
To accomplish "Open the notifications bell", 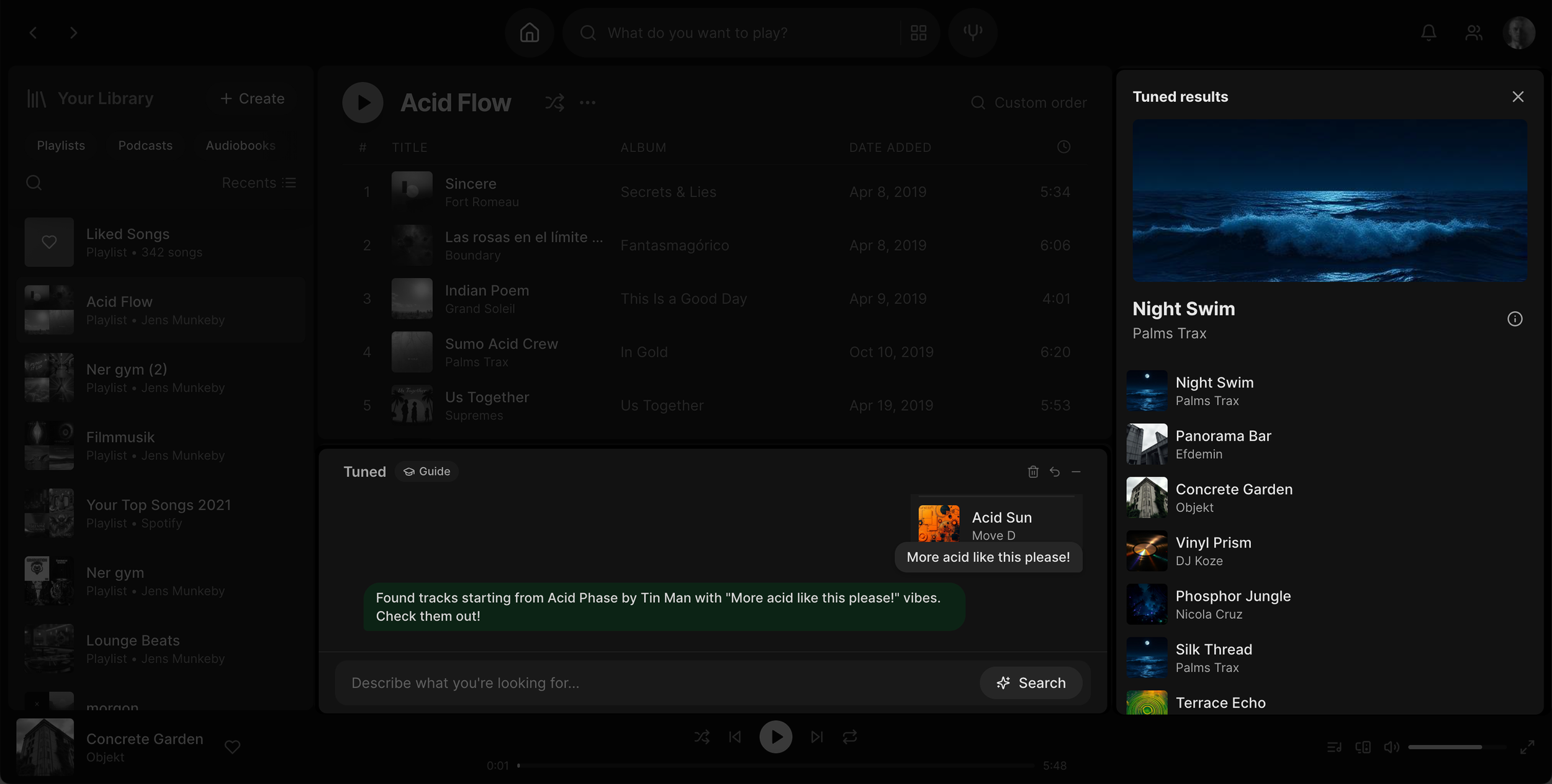I will [x=1428, y=33].
